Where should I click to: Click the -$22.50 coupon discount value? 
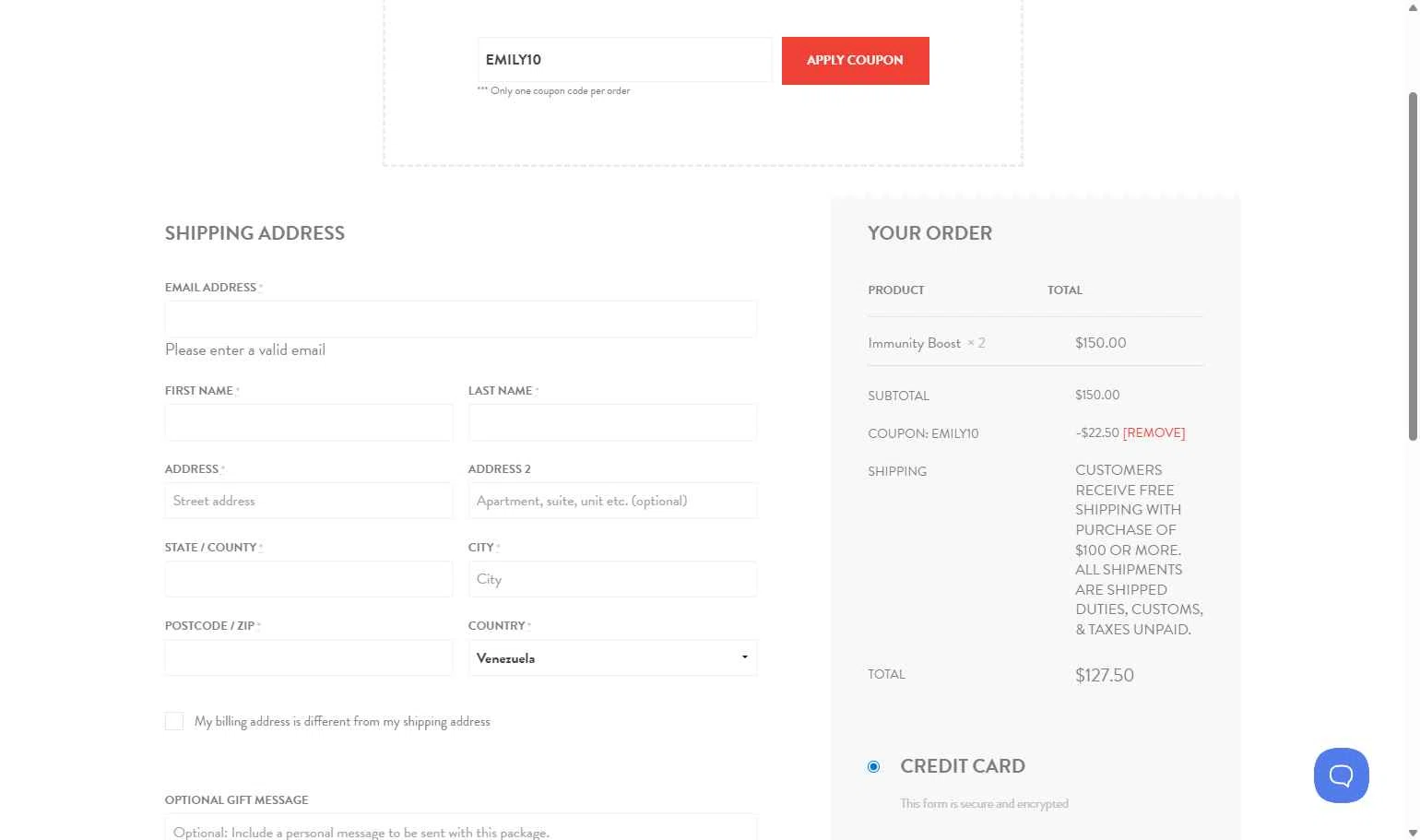1097,432
